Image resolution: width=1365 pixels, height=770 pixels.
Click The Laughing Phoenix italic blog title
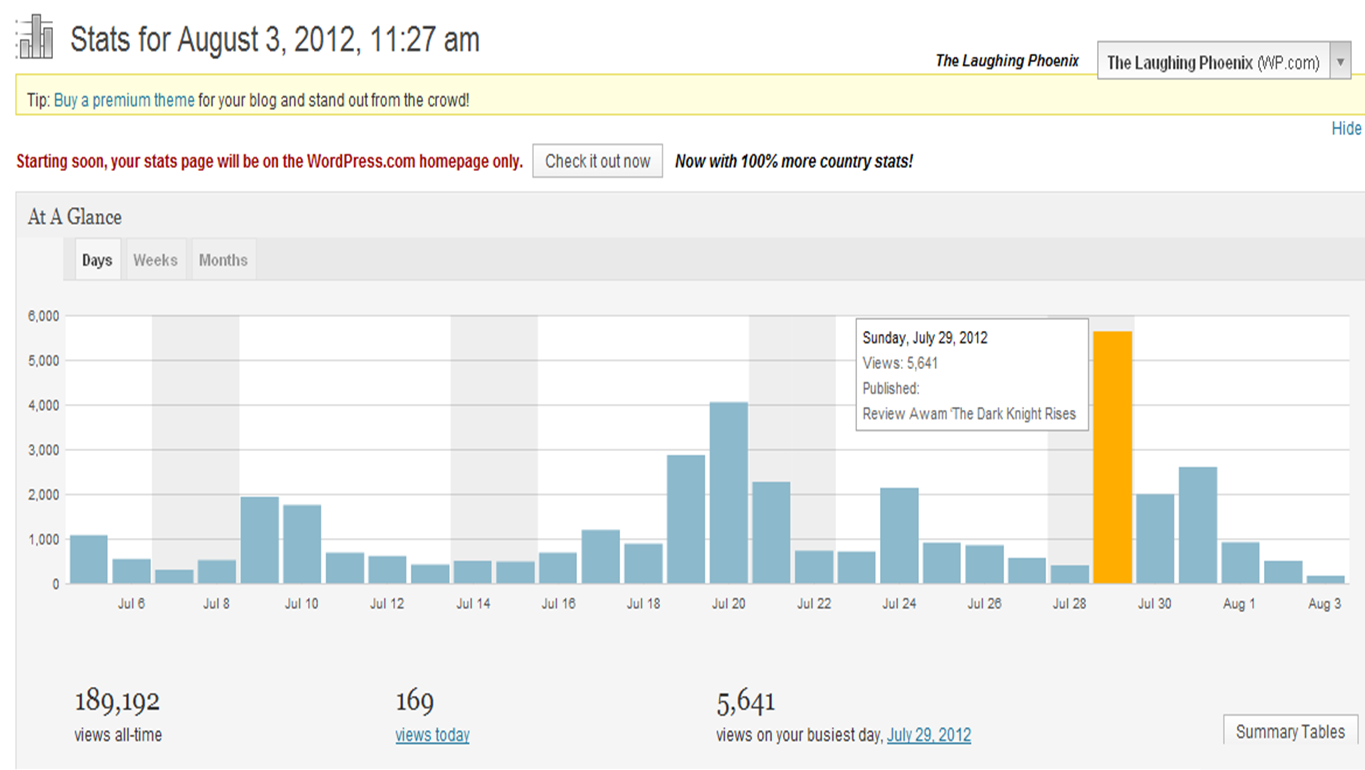click(1007, 61)
